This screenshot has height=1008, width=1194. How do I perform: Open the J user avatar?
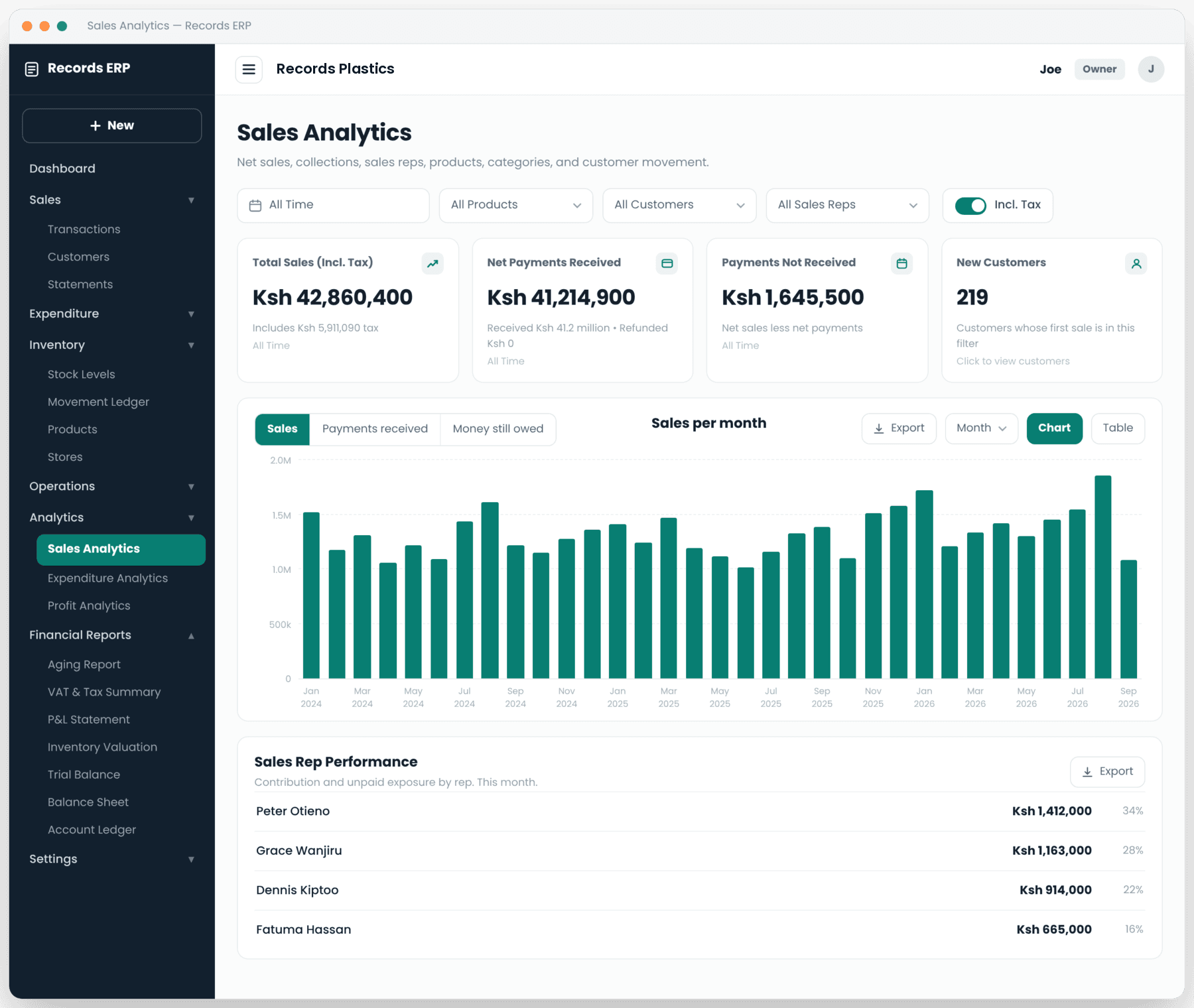1151,69
